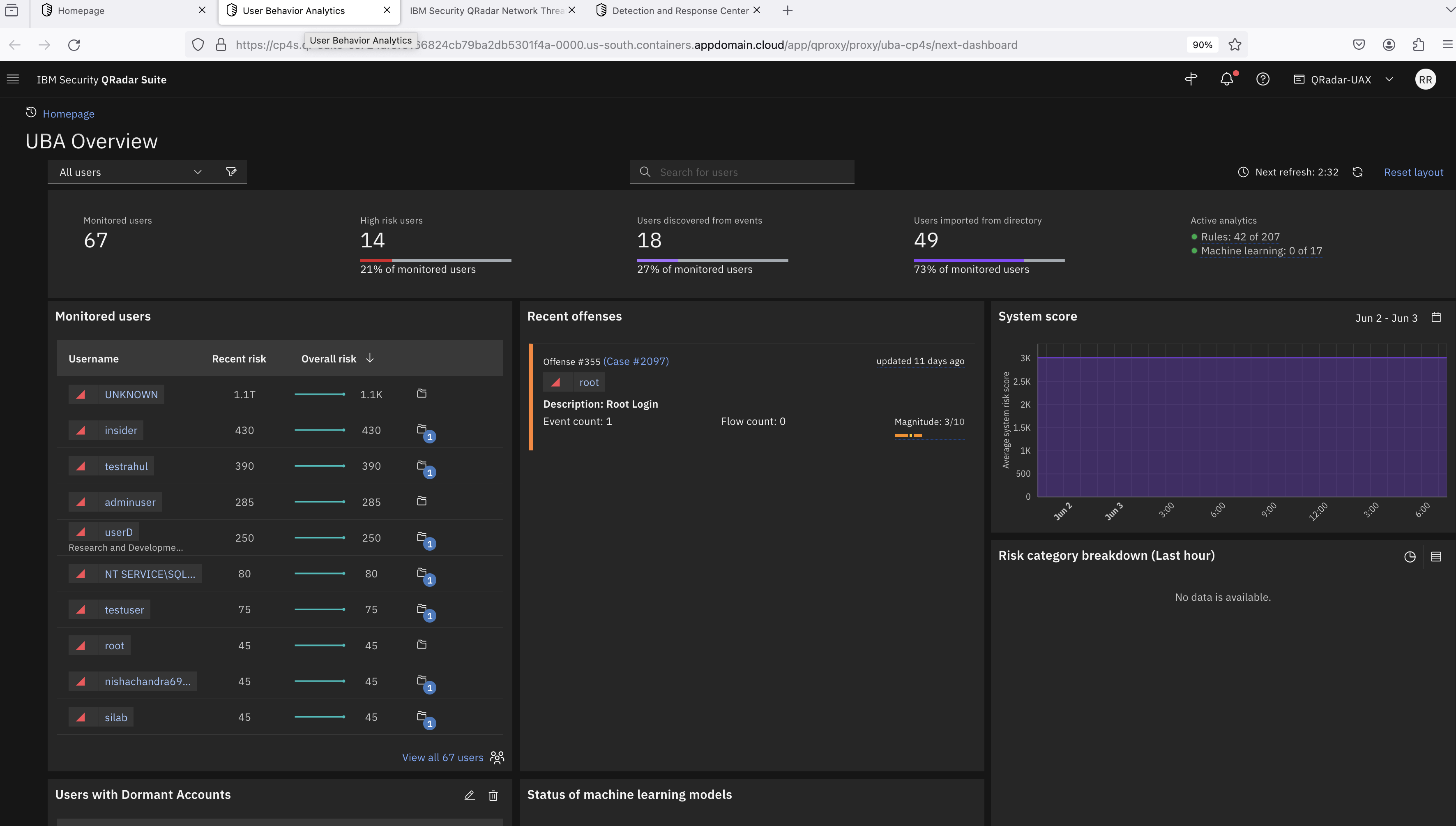Open the navigation hamburger menu
1456x826 pixels.
pos(12,79)
